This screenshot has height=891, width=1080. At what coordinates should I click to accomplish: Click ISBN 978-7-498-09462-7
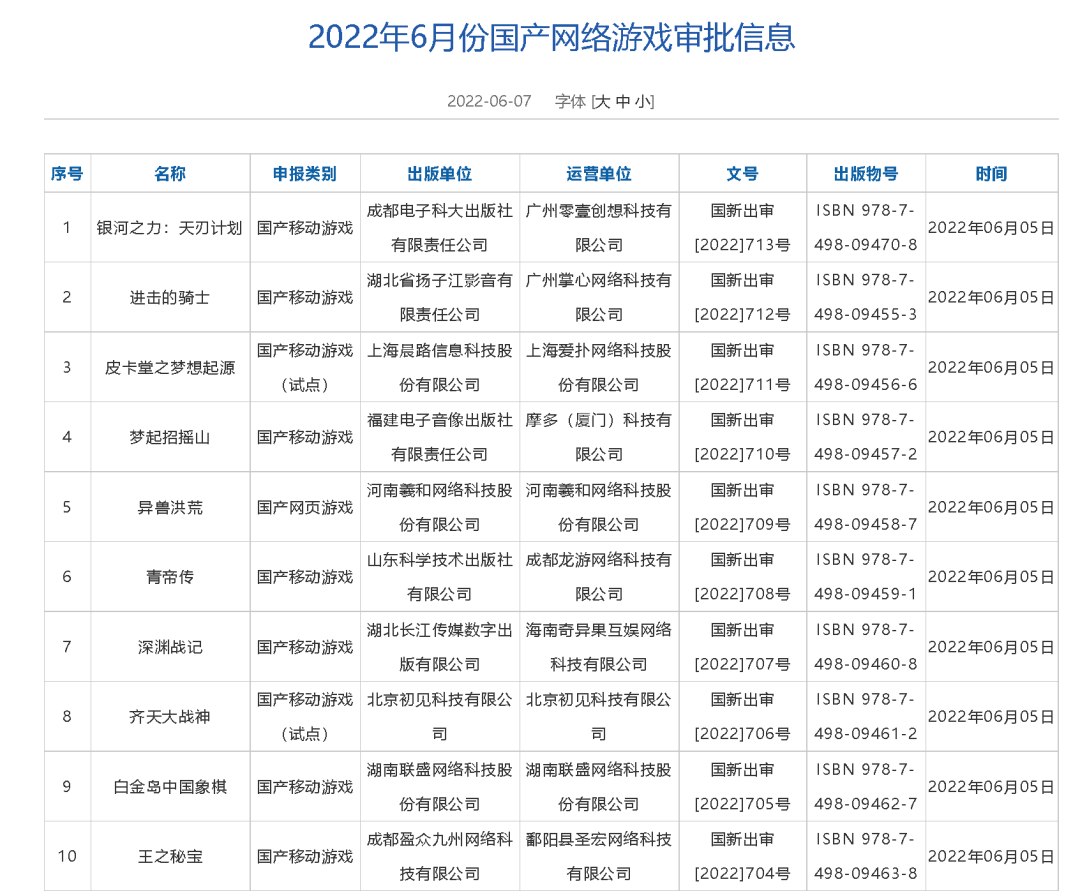[x=866, y=787]
